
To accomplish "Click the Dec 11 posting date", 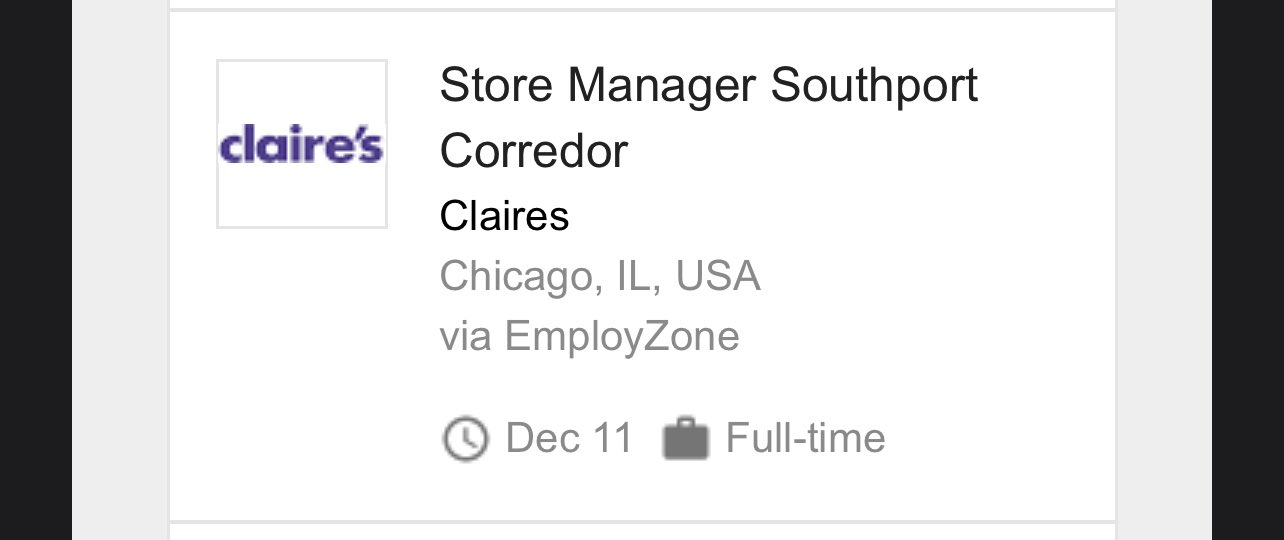I will coord(569,439).
